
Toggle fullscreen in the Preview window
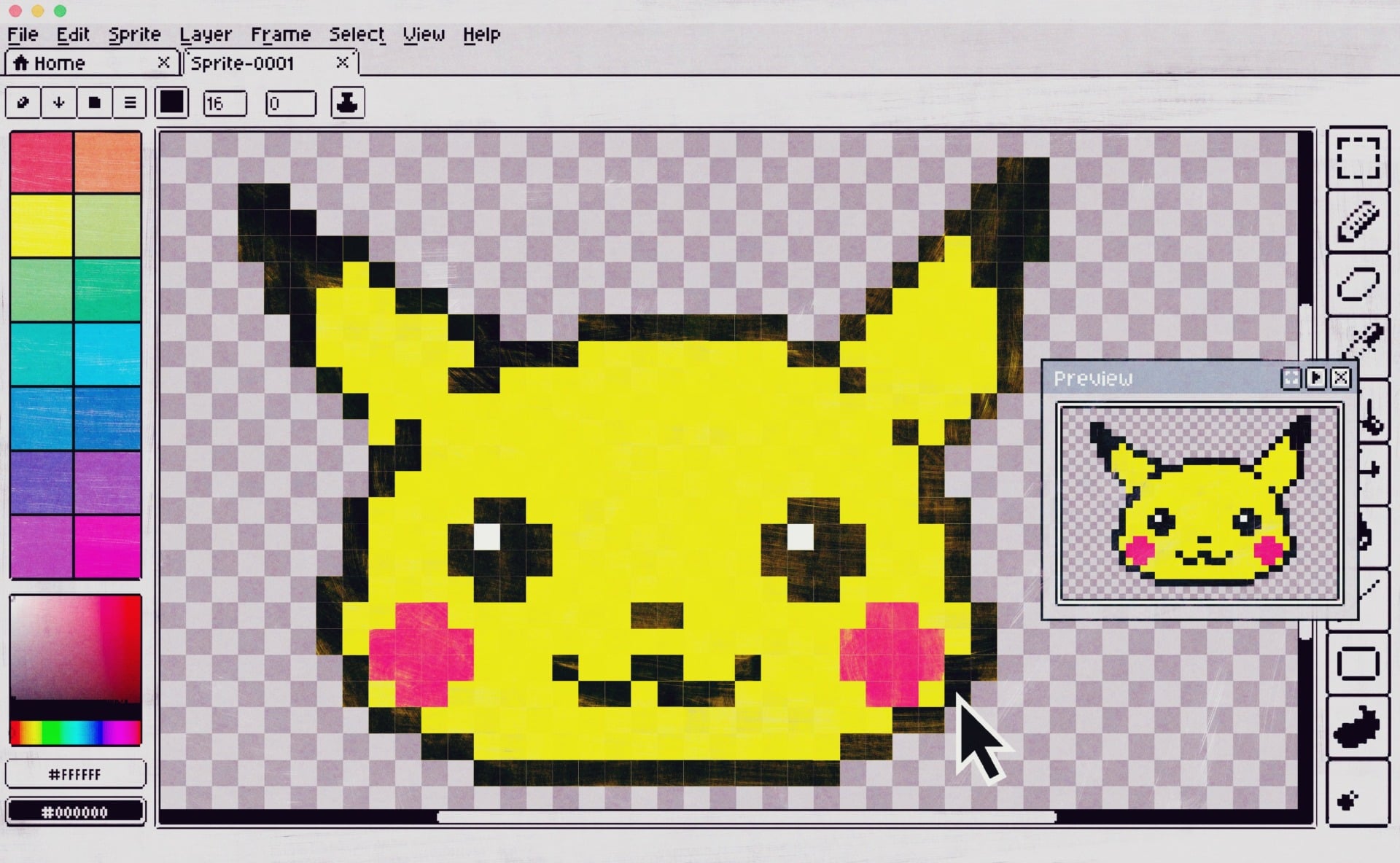[1291, 378]
